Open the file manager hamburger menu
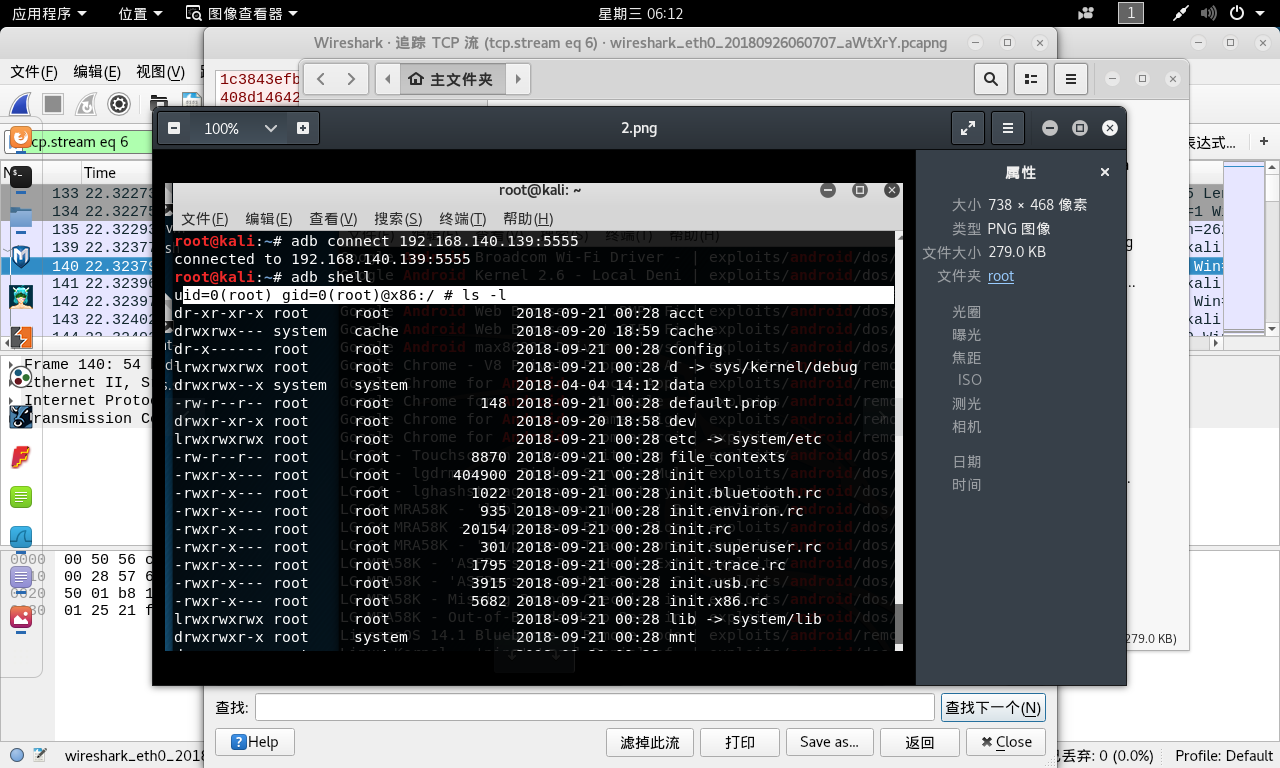Image resolution: width=1280 pixels, height=768 pixels. [x=1070, y=79]
